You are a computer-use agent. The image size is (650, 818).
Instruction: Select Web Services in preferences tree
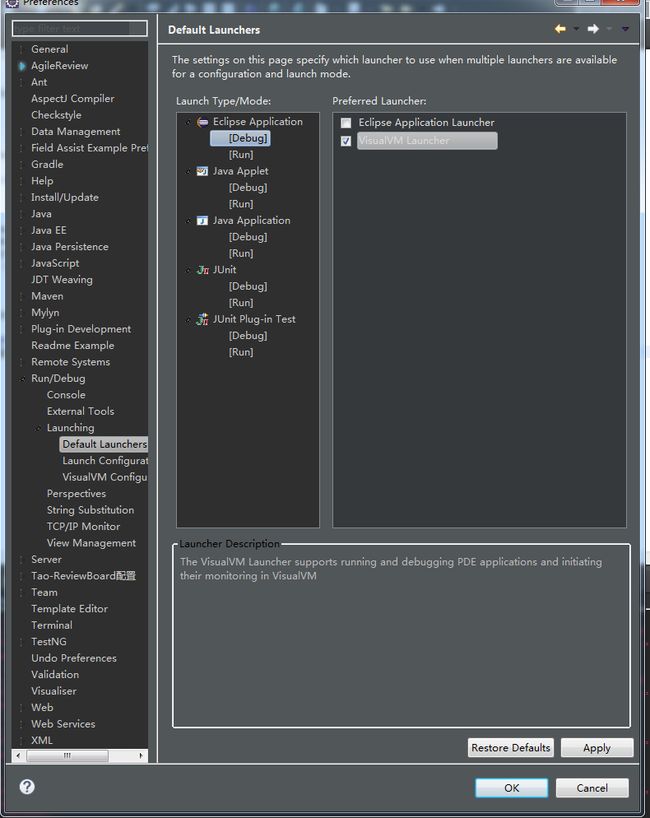click(x=63, y=724)
